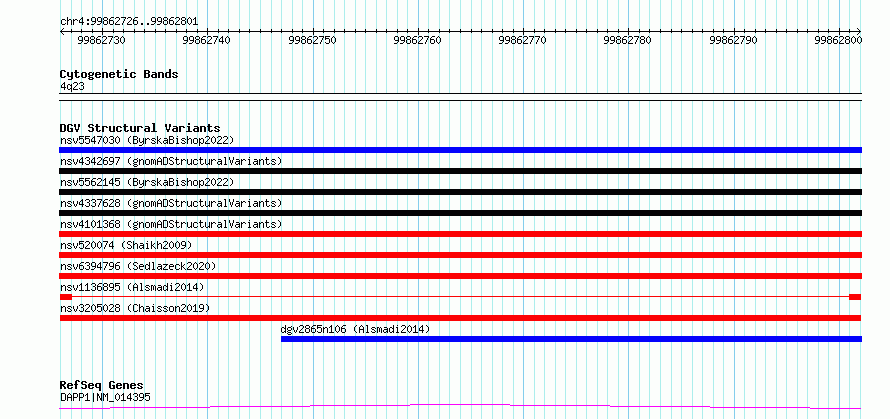
Task: Select the 4q23 cytogenetic band label
Action: (x=72, y=86)
